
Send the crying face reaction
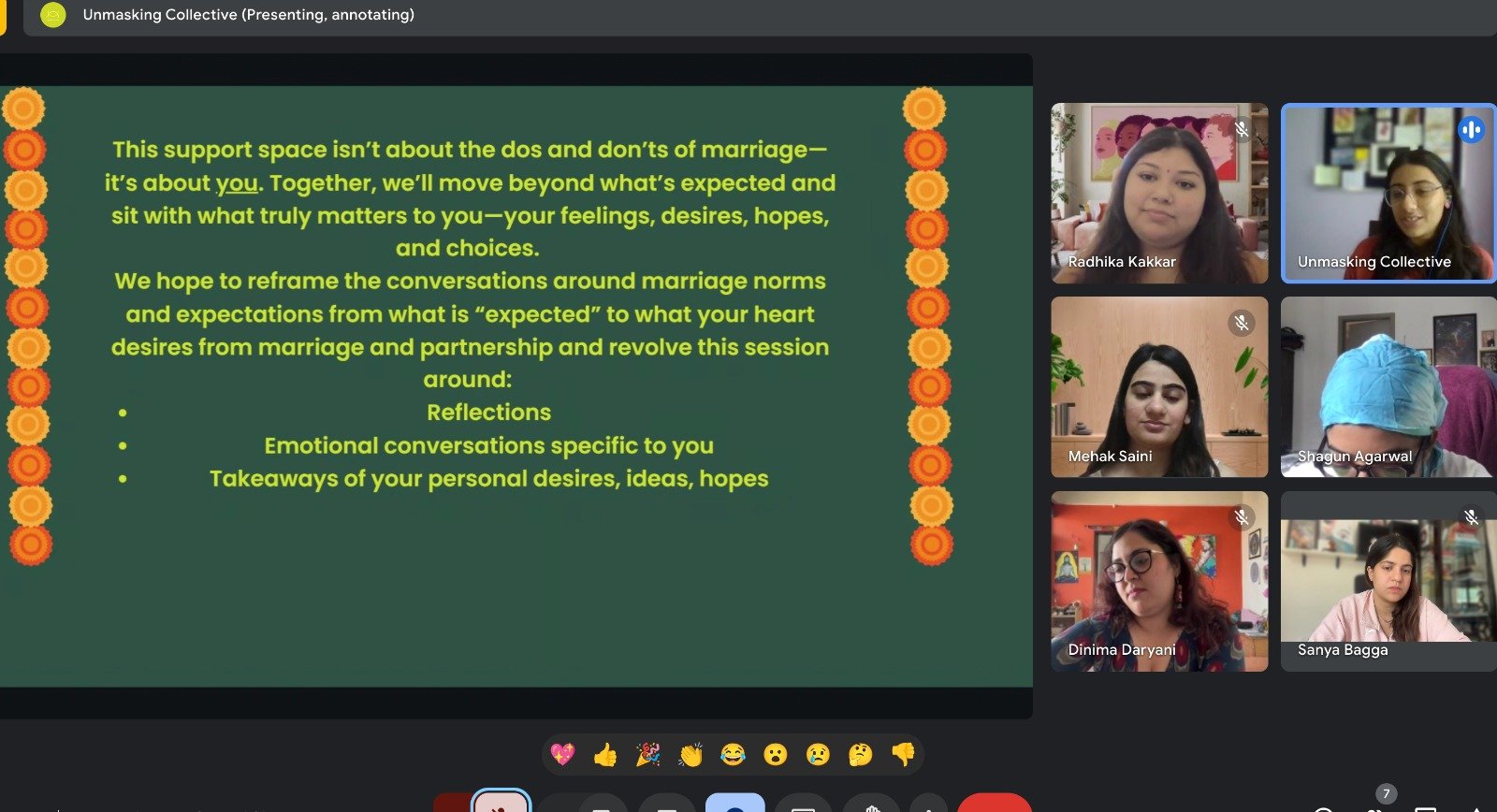pyautogui.click(x=818, y=754)
